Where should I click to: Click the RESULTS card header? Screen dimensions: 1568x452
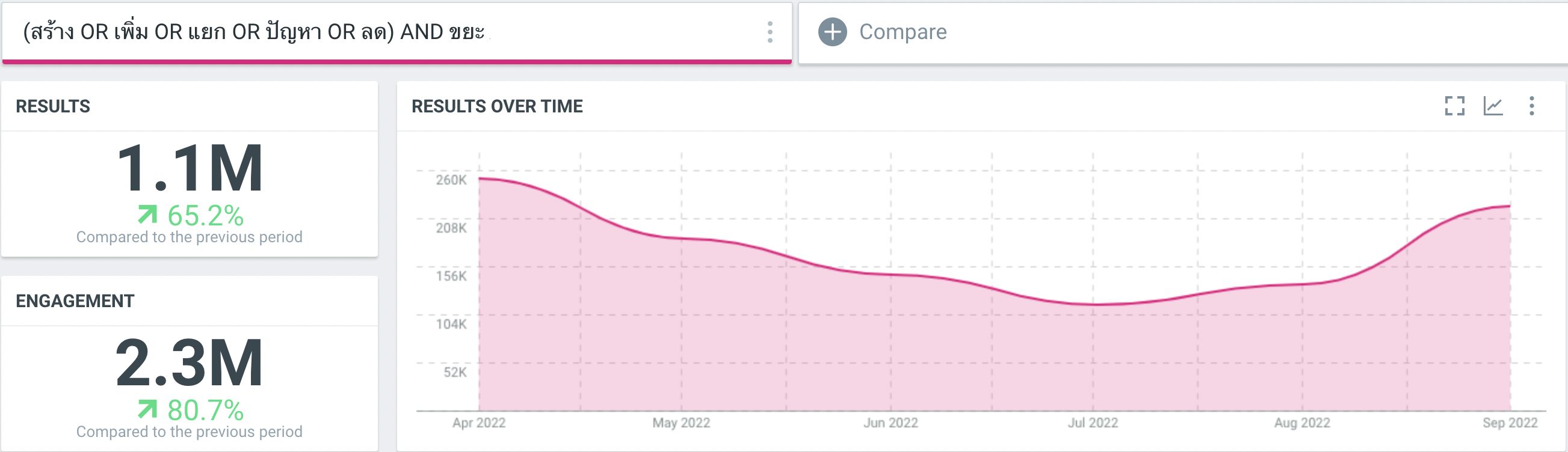click(x=53, y=106)
